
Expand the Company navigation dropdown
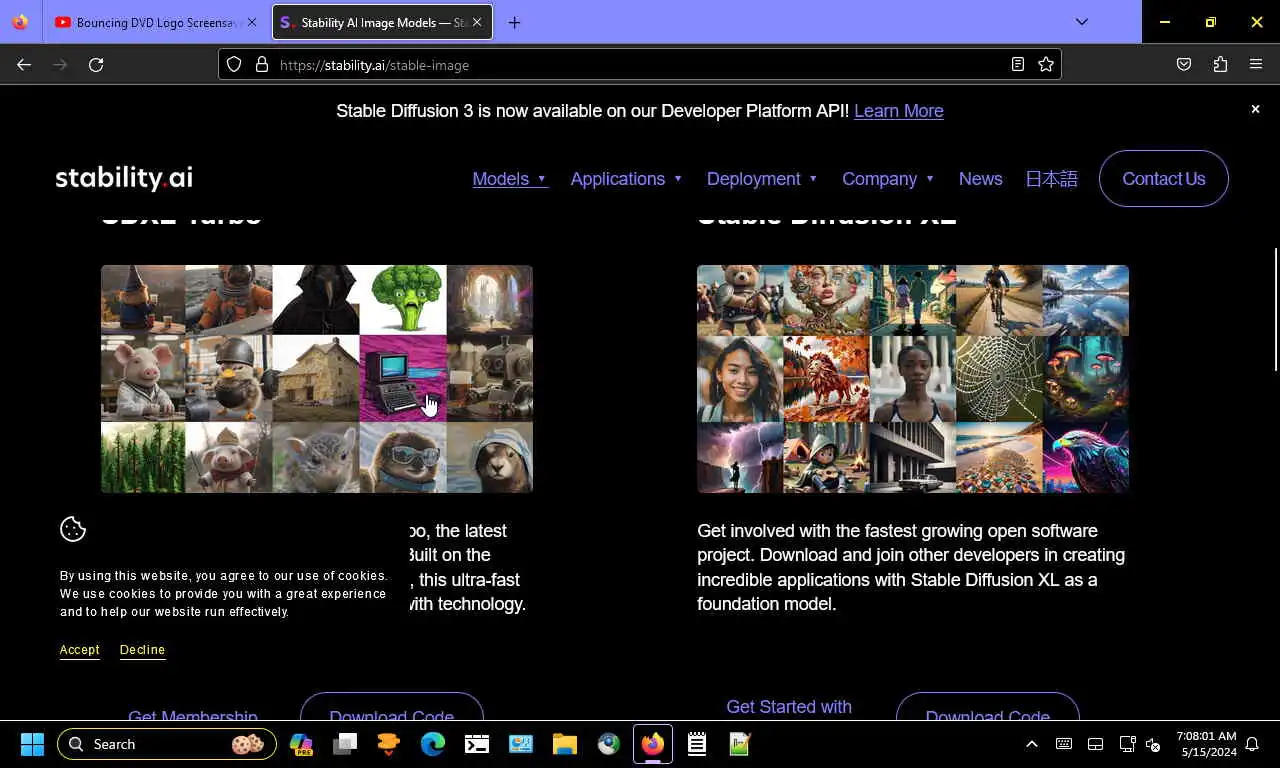point(888,179)
